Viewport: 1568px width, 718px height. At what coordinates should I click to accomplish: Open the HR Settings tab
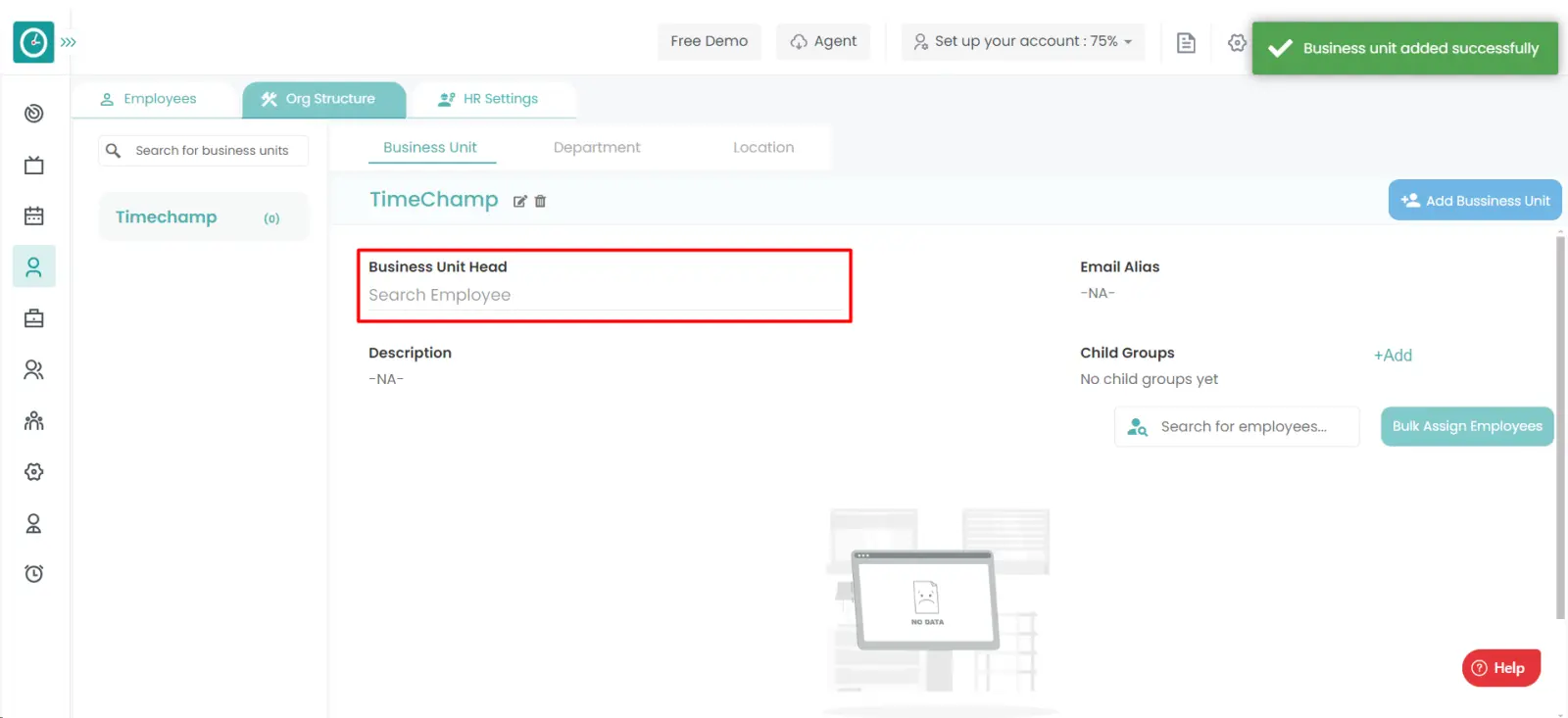(x=488, y=99)
